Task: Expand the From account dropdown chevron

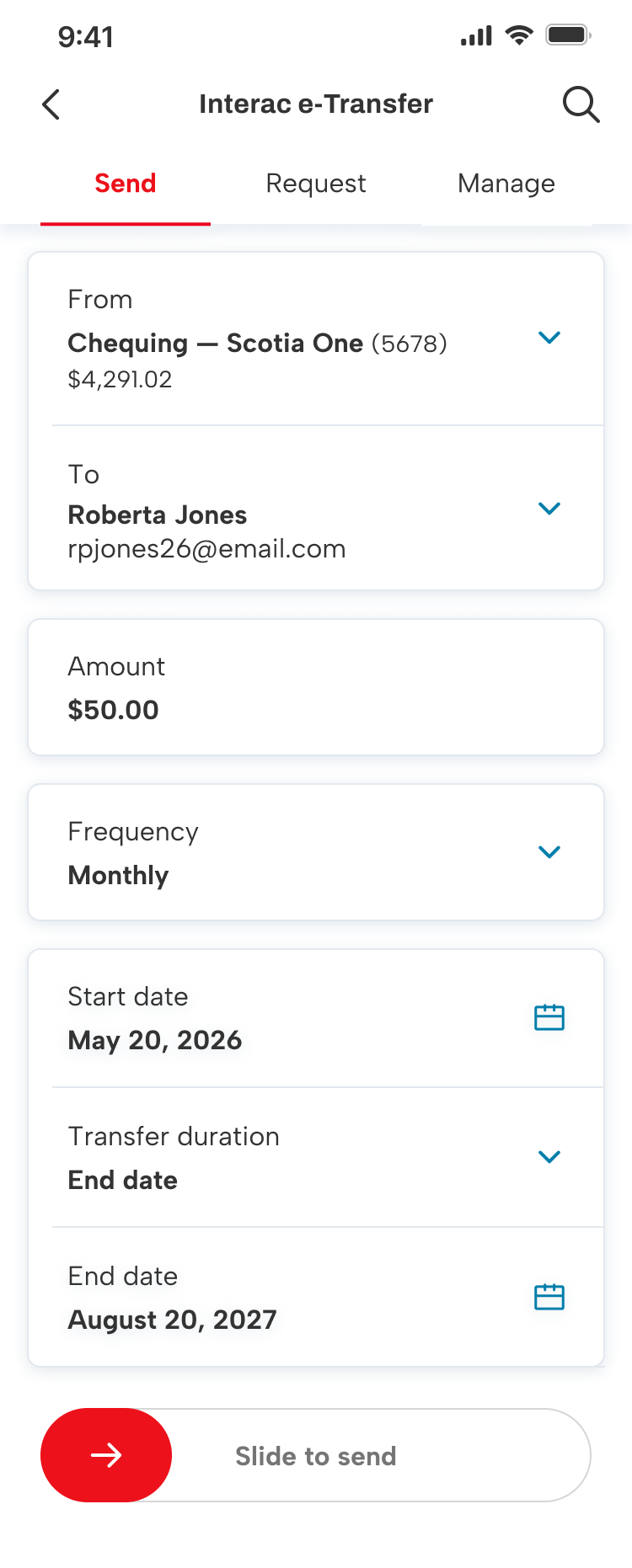Action: pyautogui.click(x=549, y=338)
